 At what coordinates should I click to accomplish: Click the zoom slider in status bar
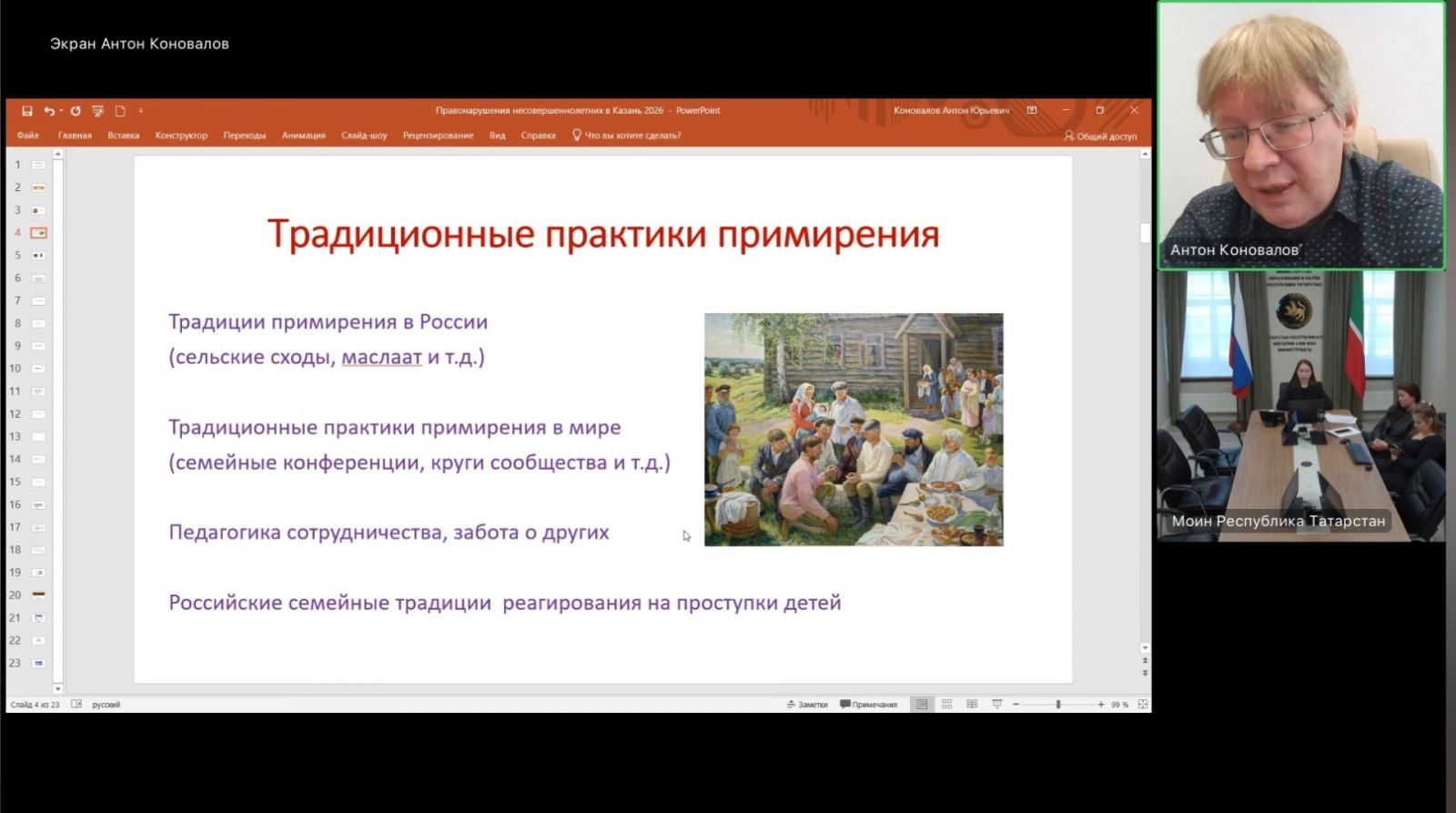tap(1057, 705)
